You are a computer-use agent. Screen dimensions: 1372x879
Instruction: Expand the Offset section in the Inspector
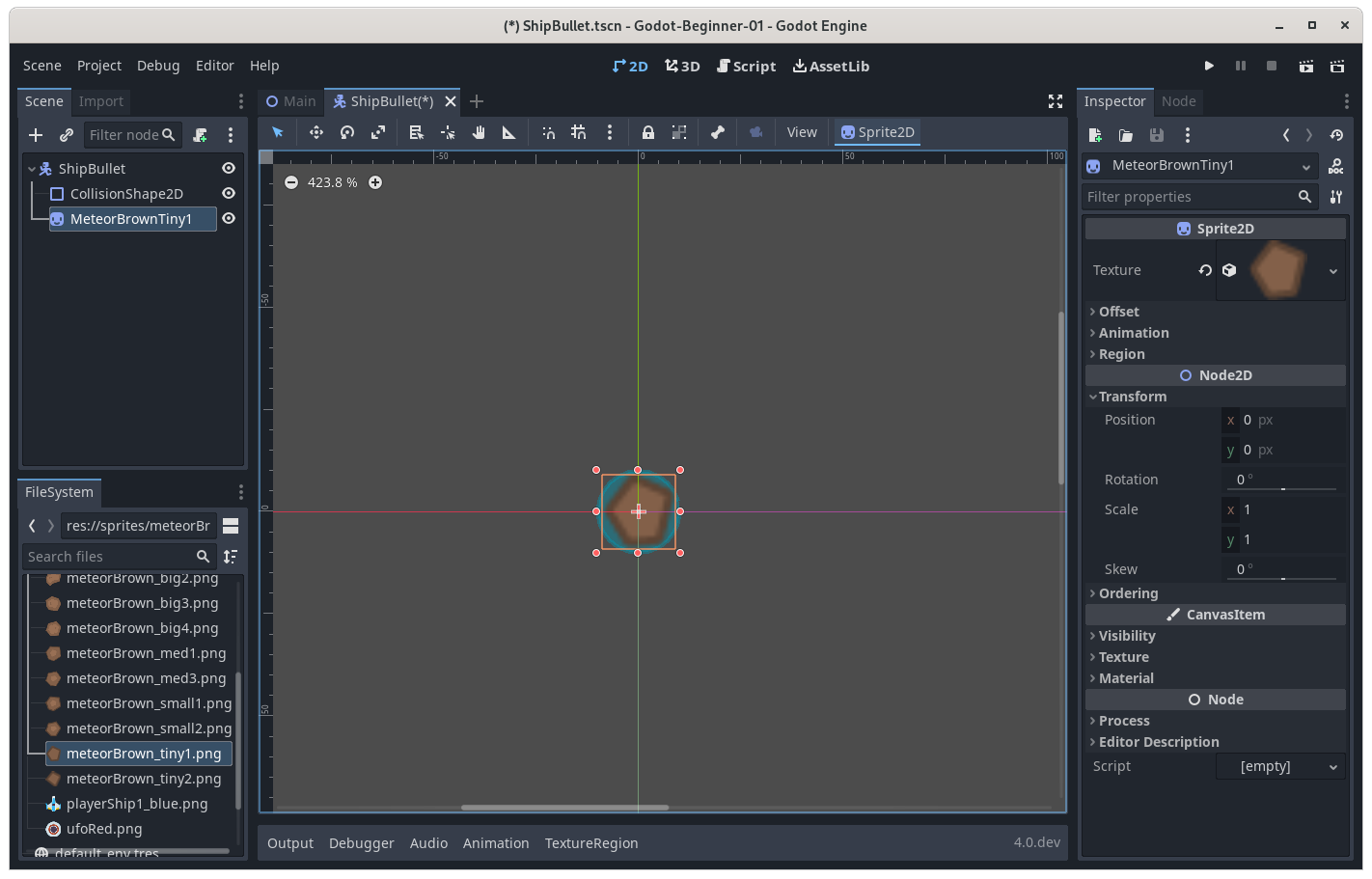coord(1117,311)
